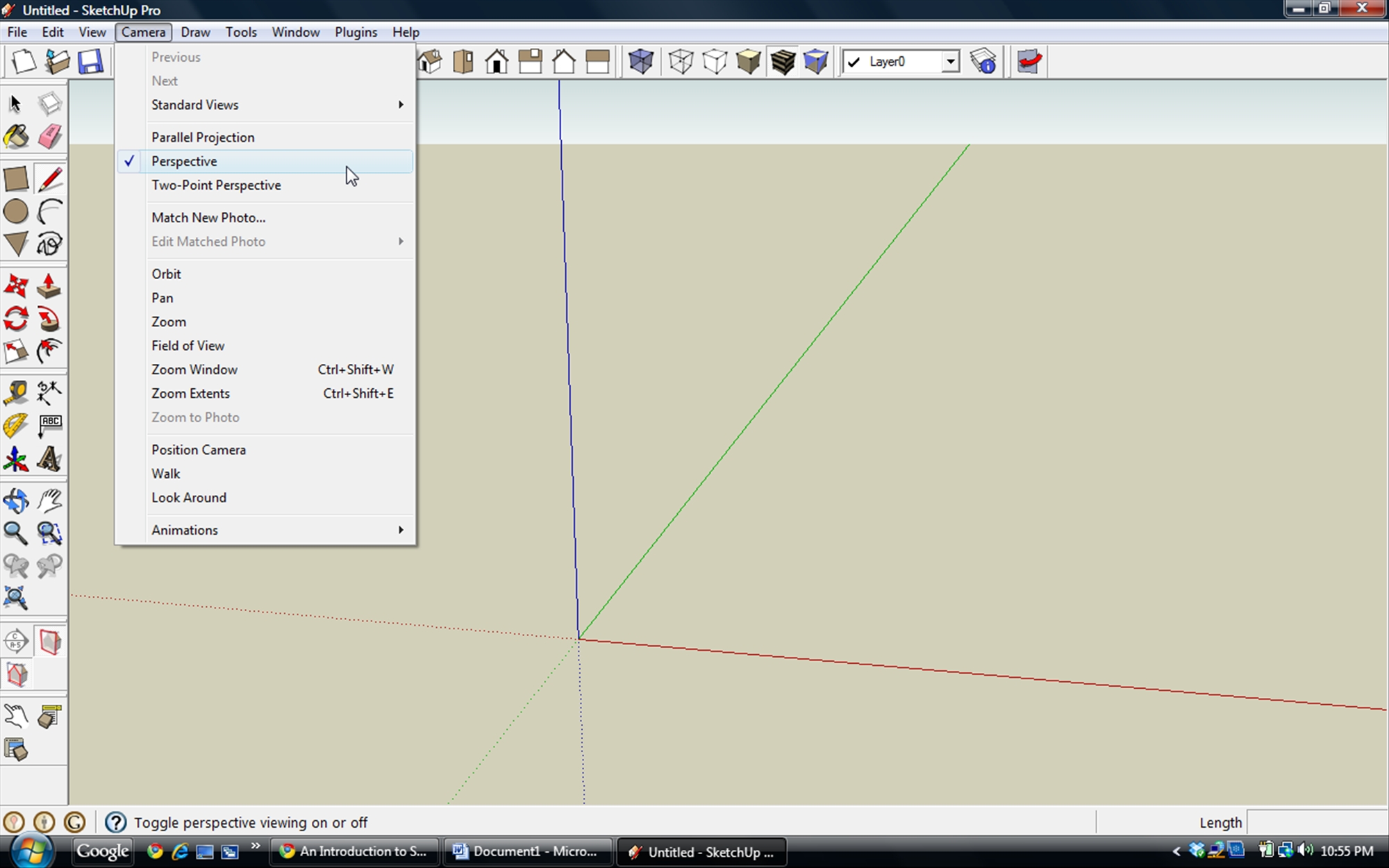Activate the Interact pointing-hand tool
1389x868 pixels.
pyautogui.click(x=16, y=716)
